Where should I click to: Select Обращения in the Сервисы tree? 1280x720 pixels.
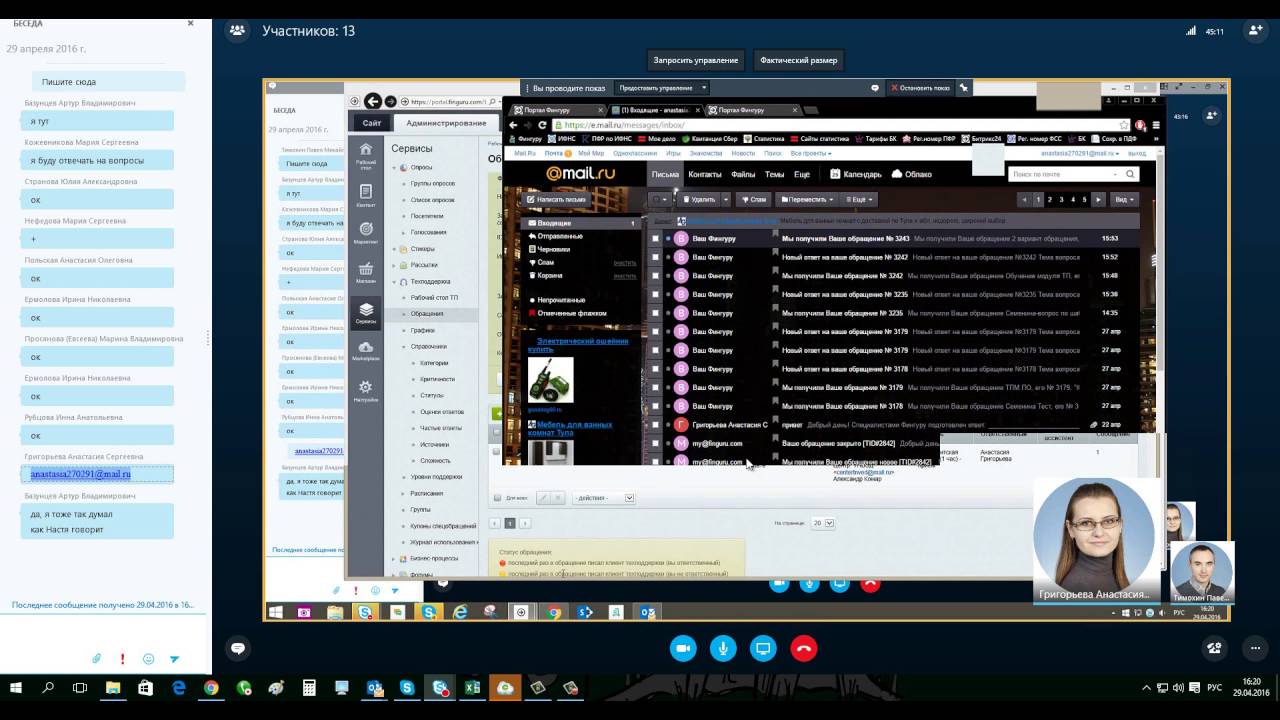pos(426,314)
